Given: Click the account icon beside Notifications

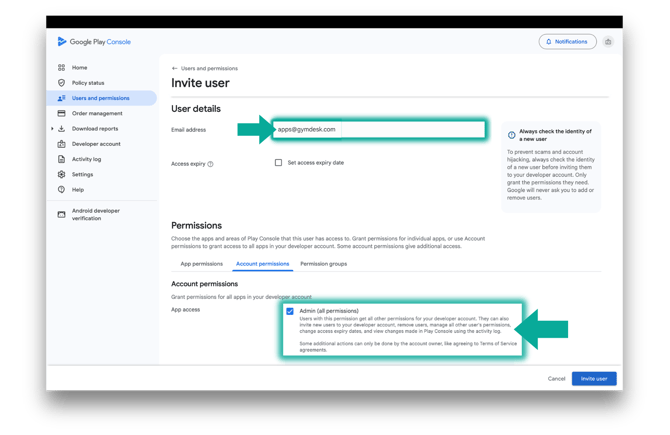Looking at the screenshot, I should [x=609, y=42].
